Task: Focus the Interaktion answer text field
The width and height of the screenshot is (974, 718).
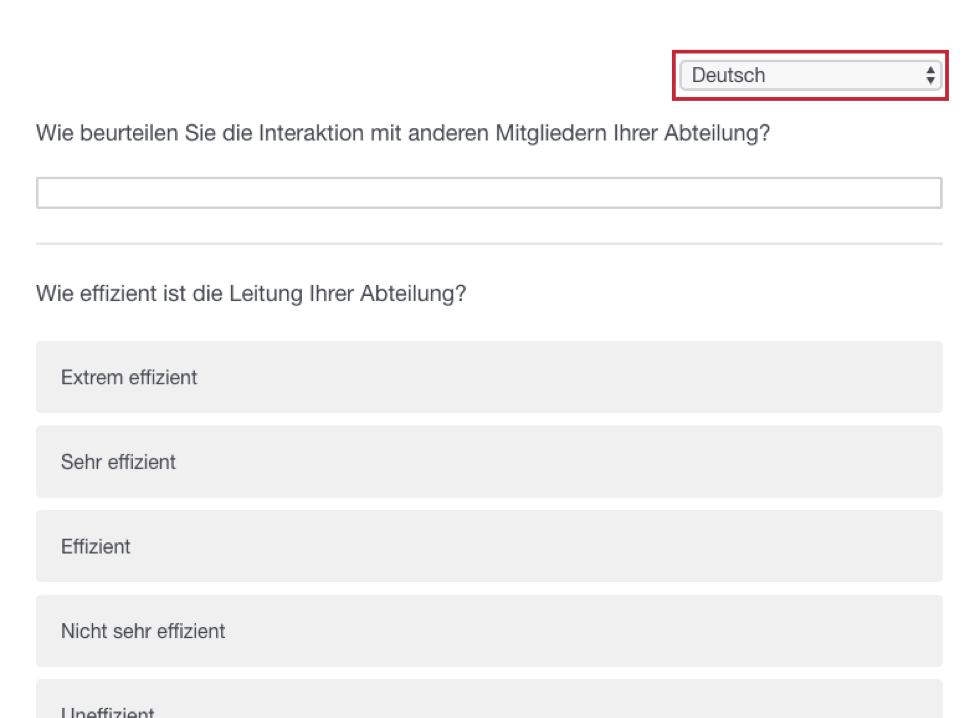Action: click(489, 193)
